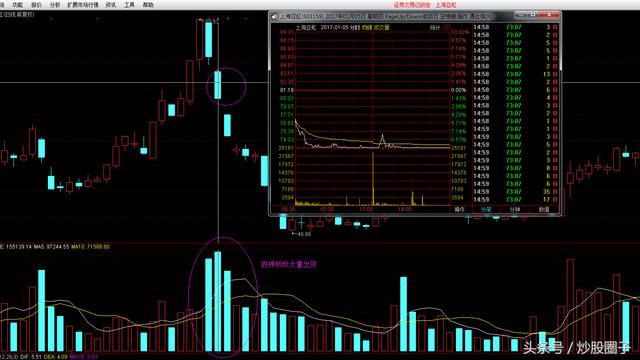
Task: Click the circled cyan candlestick on the crosshair
Action: point(218,85)
